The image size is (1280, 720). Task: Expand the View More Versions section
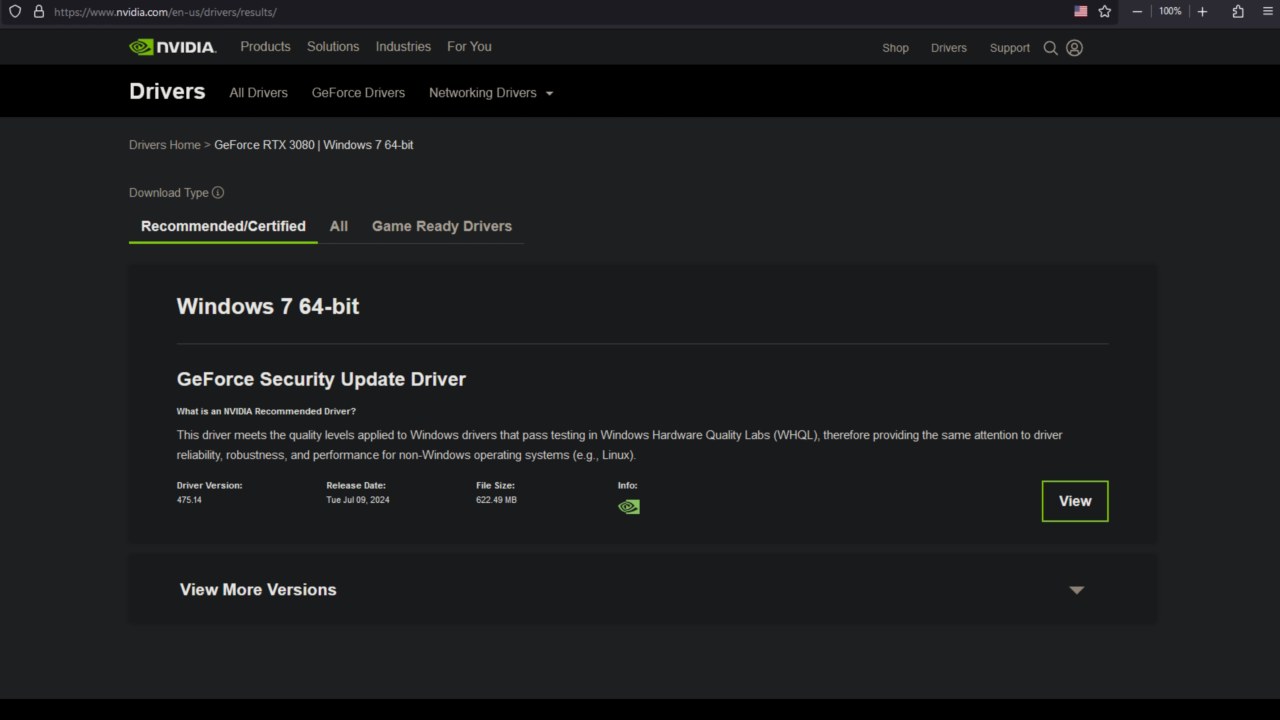642,590
